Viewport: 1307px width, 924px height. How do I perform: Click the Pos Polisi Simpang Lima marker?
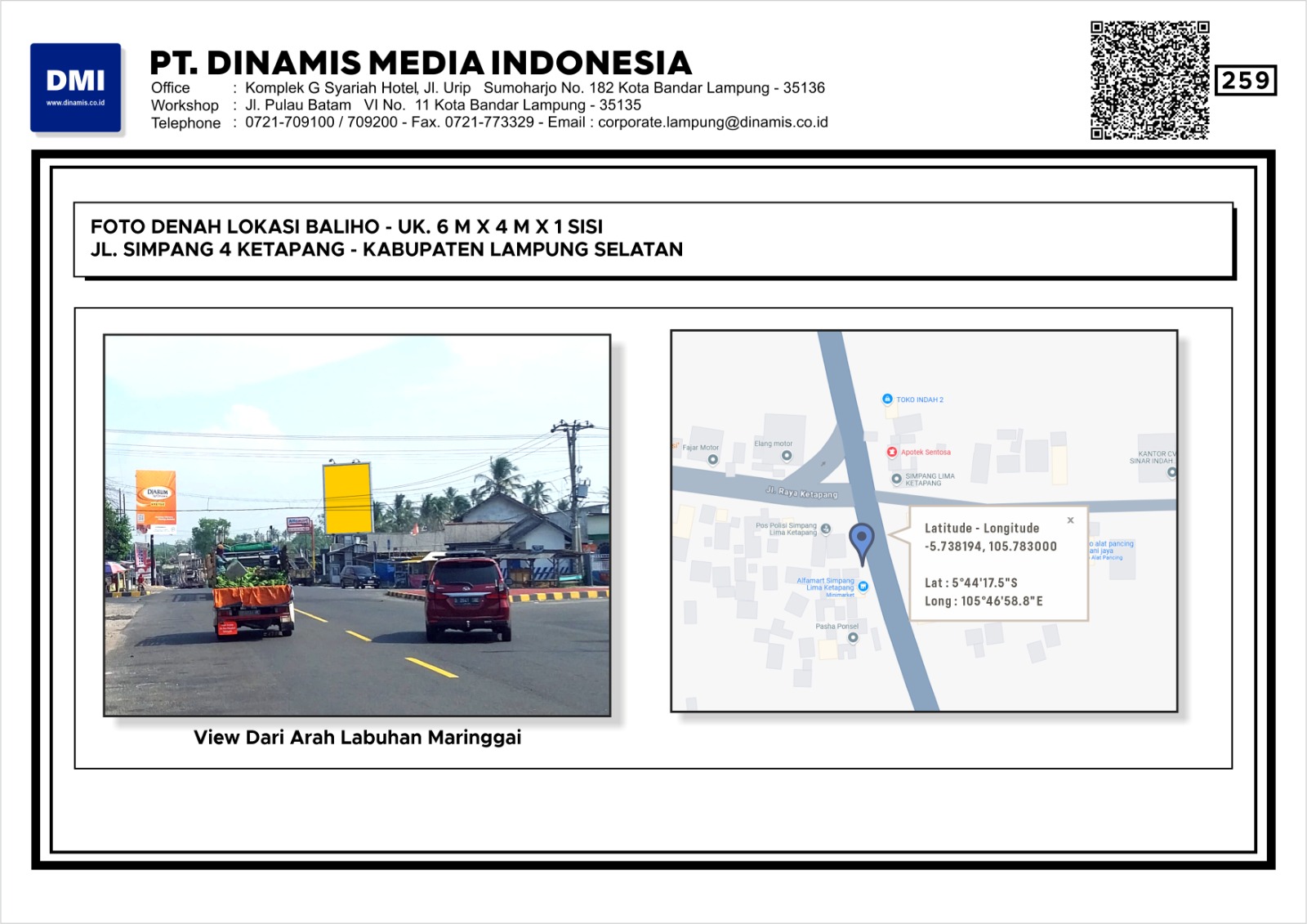[x=826, y=529]
